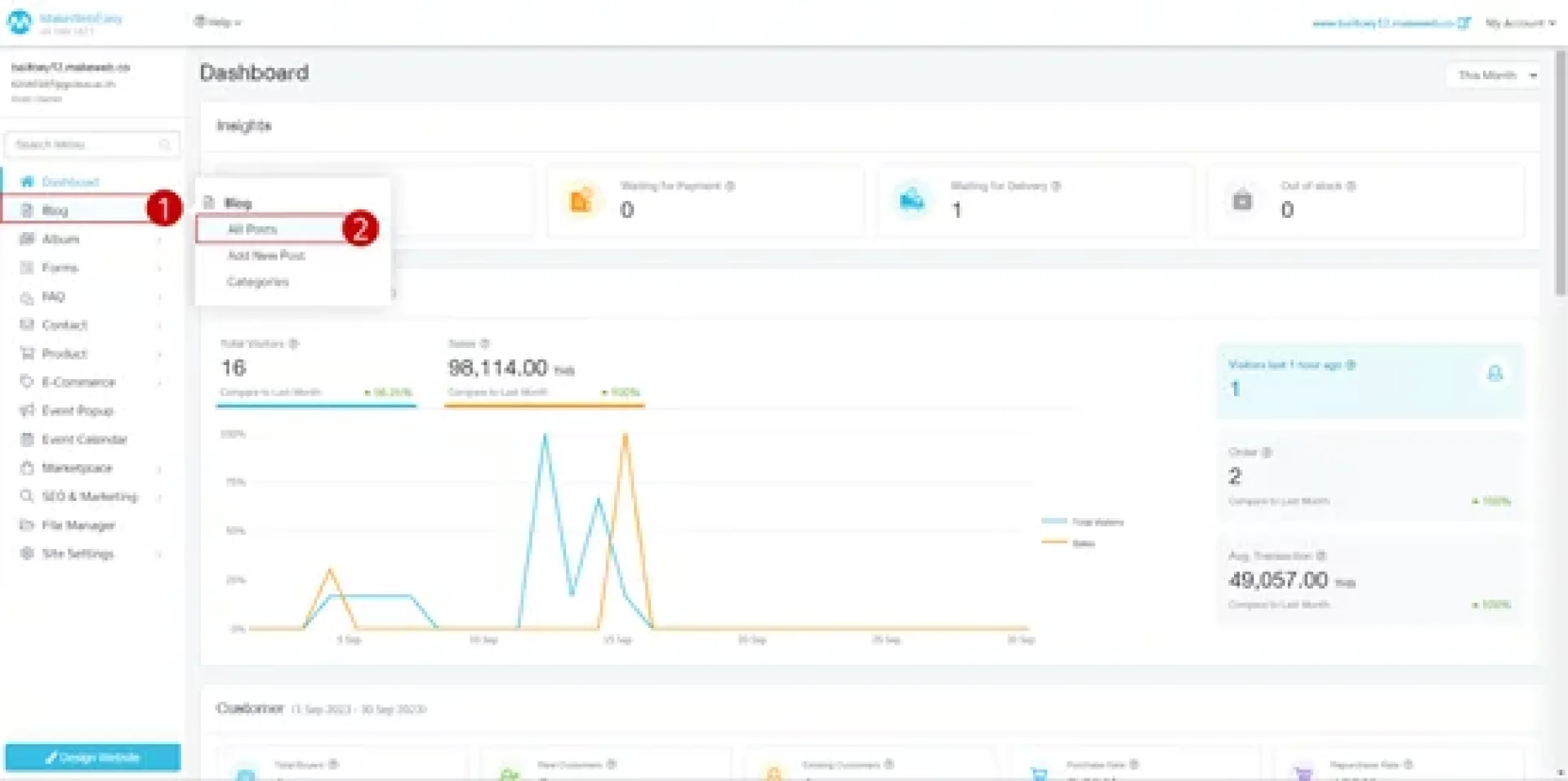Click the MakeWebEasy logo icon
1568x781 pixels.
pos(20,22)
